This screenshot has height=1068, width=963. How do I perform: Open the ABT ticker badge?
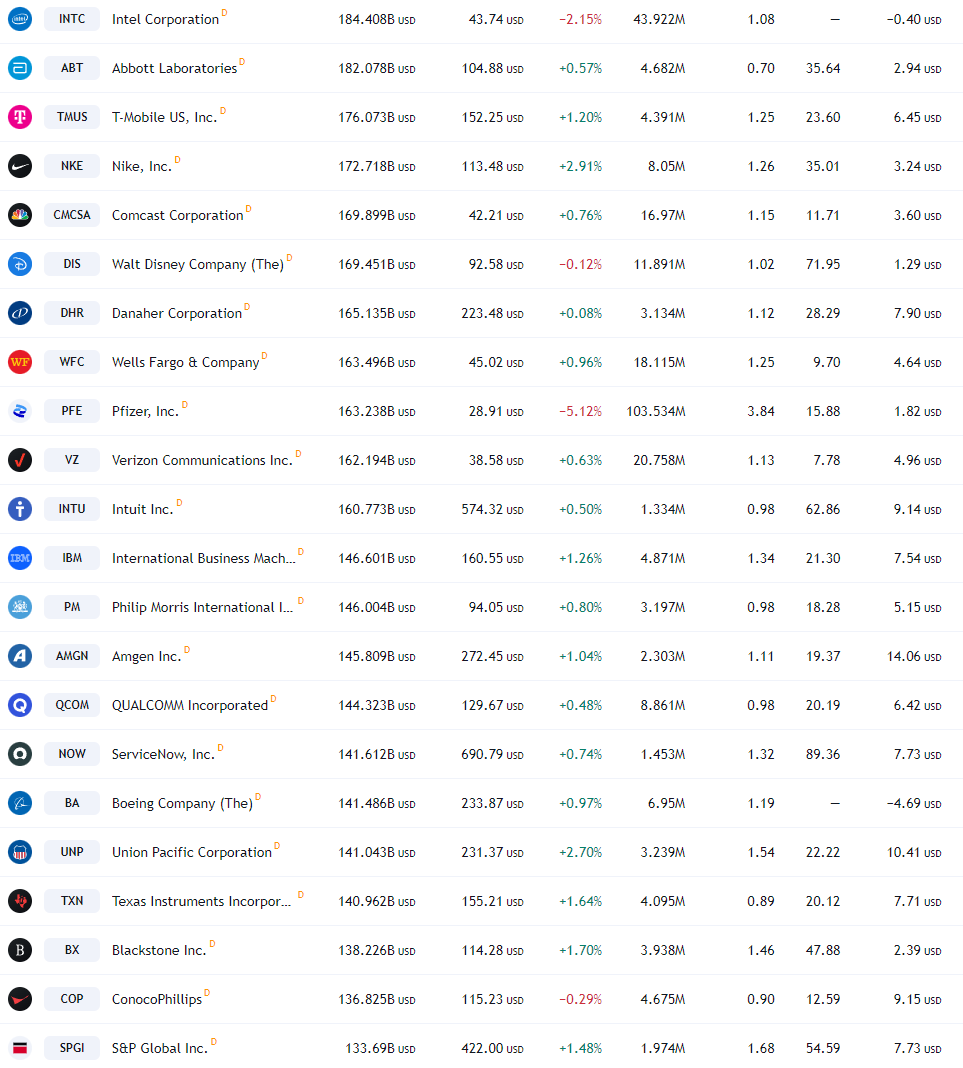tap(72, 68)
